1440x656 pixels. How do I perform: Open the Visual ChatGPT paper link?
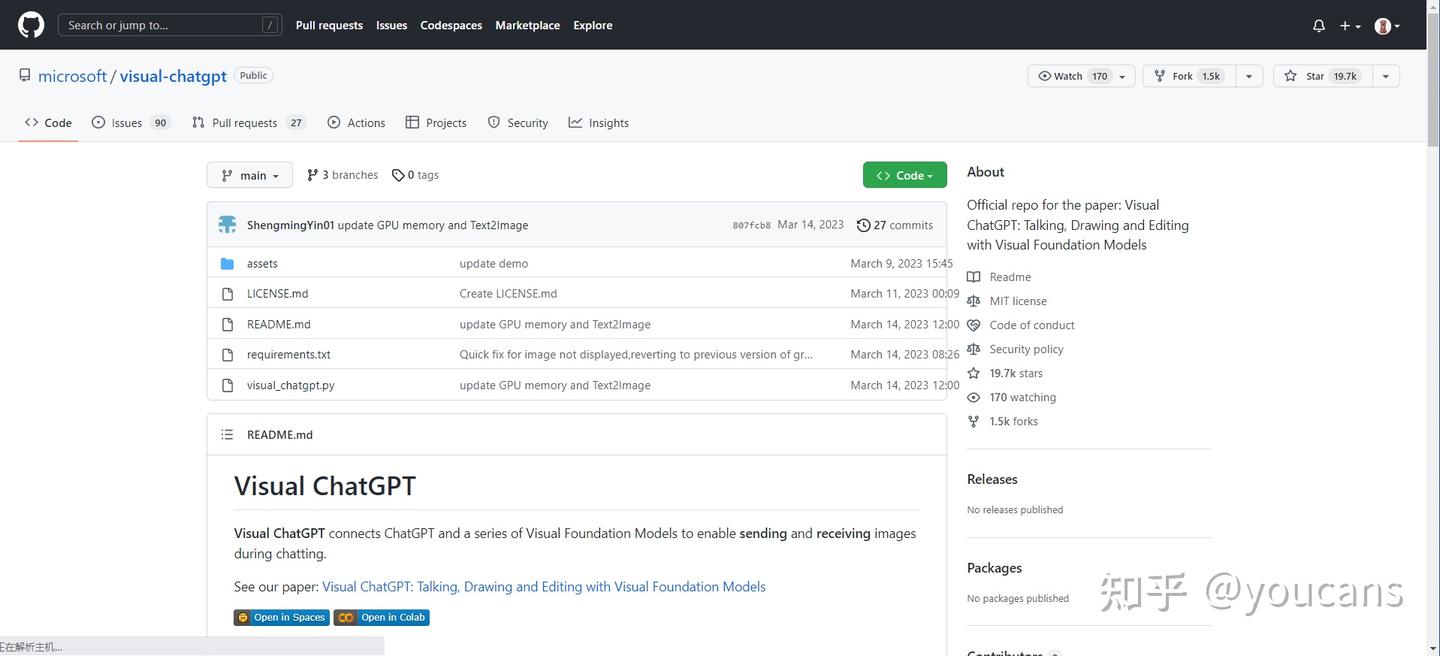(x=543, y=587)
